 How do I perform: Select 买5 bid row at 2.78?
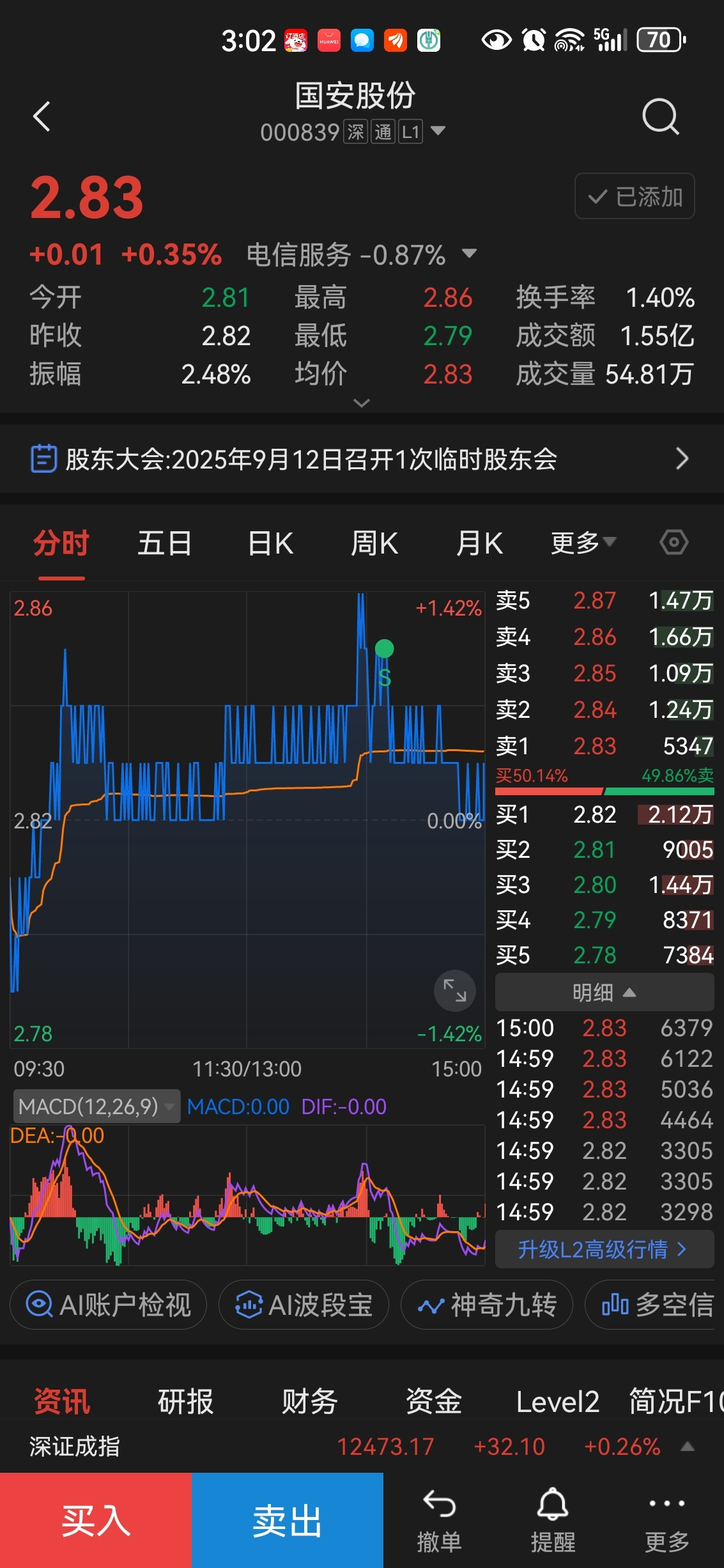coord(605,955)
